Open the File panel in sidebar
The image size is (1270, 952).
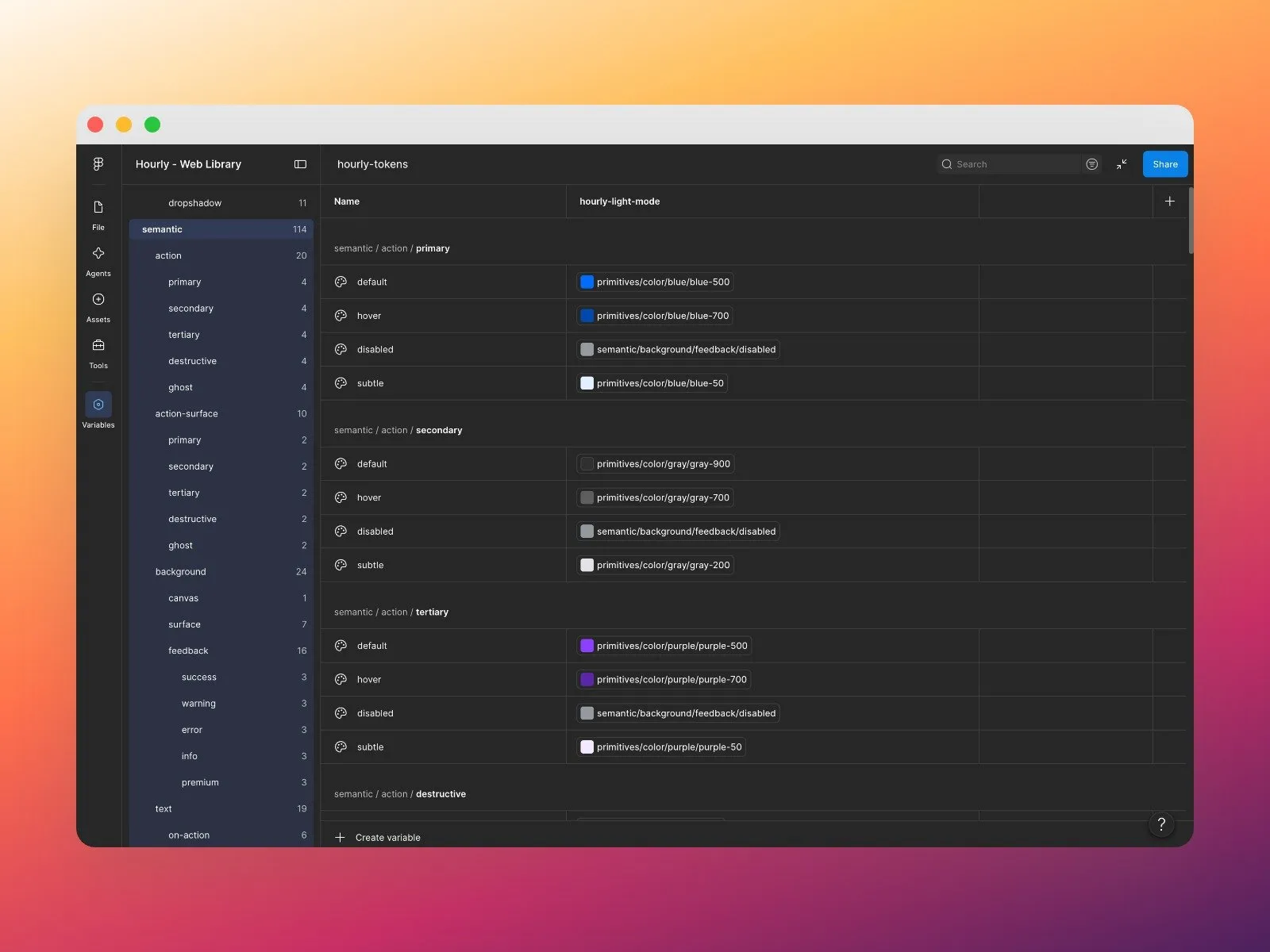click(x=98, y=214)
